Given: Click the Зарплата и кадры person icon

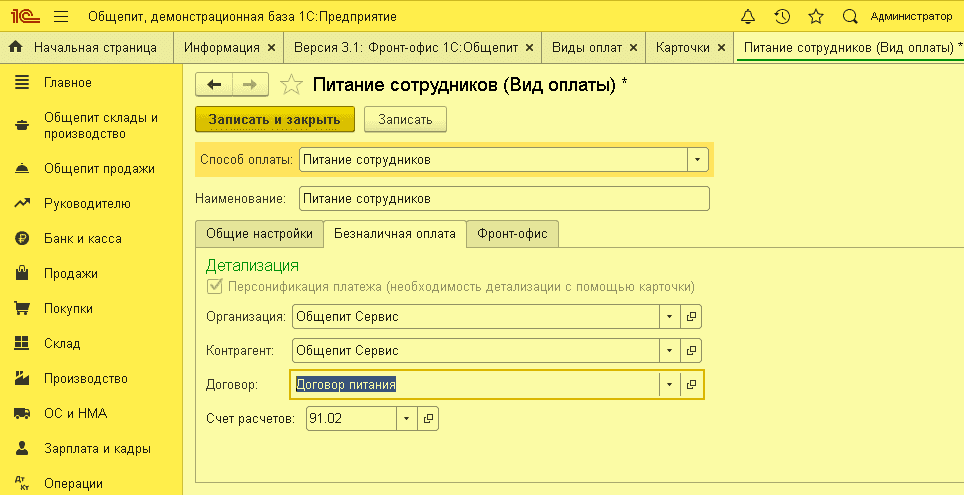Looking at the screenshot, I should (22, 448).
